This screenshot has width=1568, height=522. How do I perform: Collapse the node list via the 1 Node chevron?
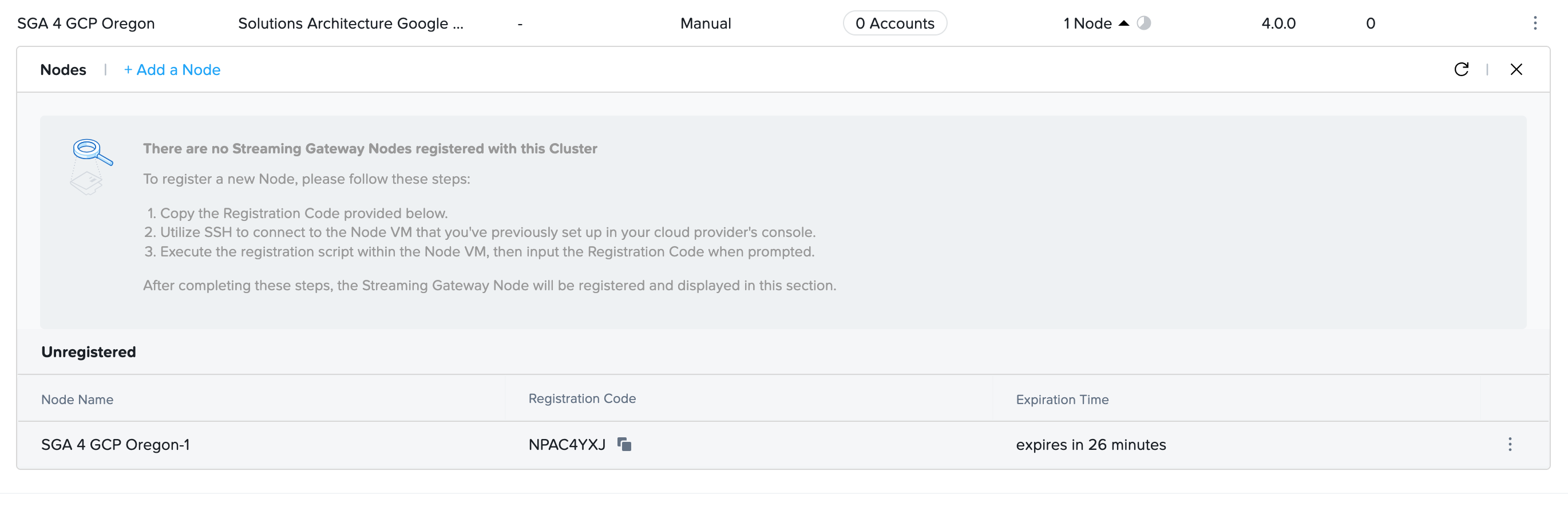click(x=1123, y=22)
